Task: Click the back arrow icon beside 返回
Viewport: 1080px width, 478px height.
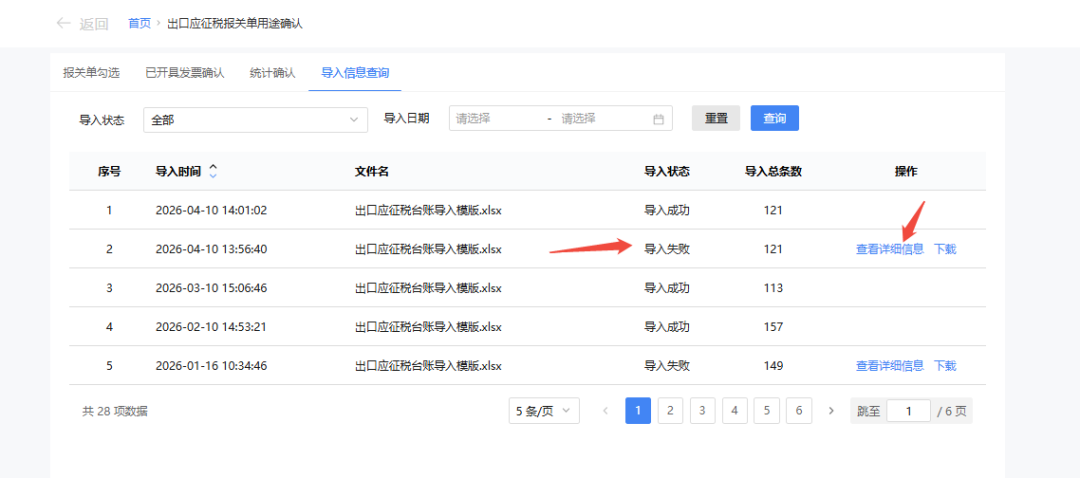Action: (x=63, y=23)
